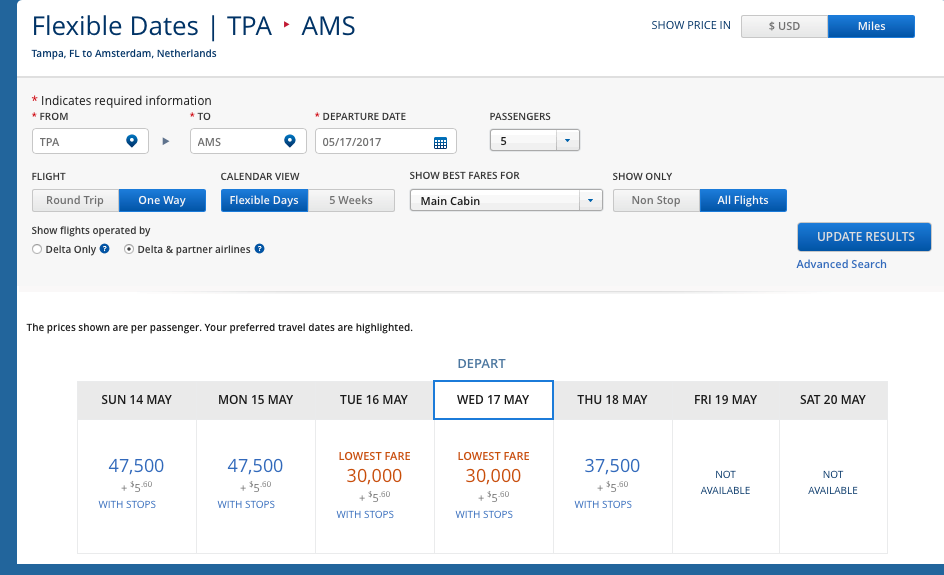Select the TUE 16 MAY column header
Viewport: 944px width, 575px height.
pyautogui.click(x=374, y=400)
